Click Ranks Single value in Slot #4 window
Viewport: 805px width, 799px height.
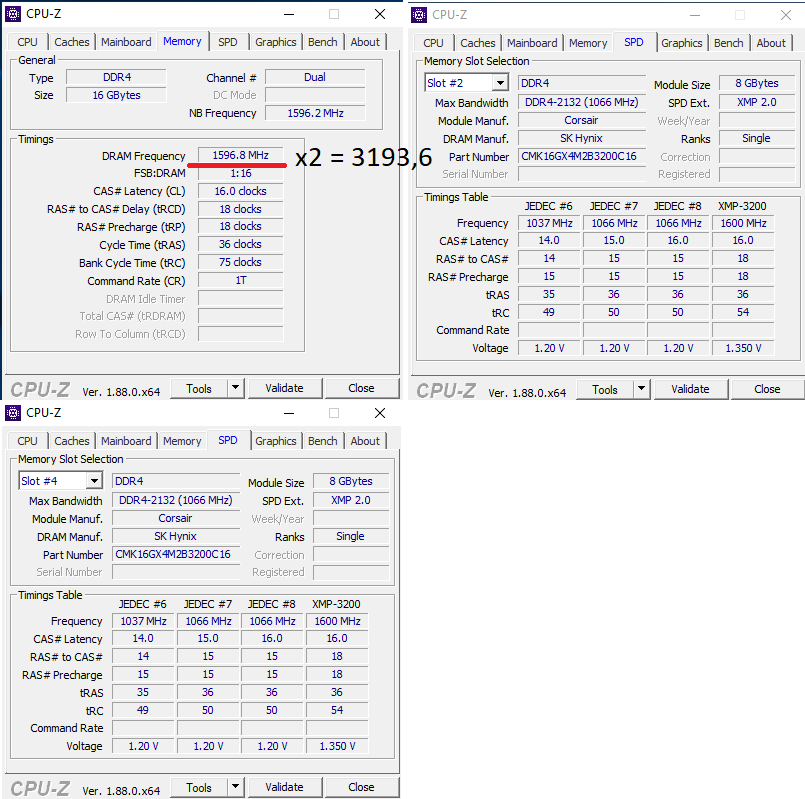tap(351, 536)
